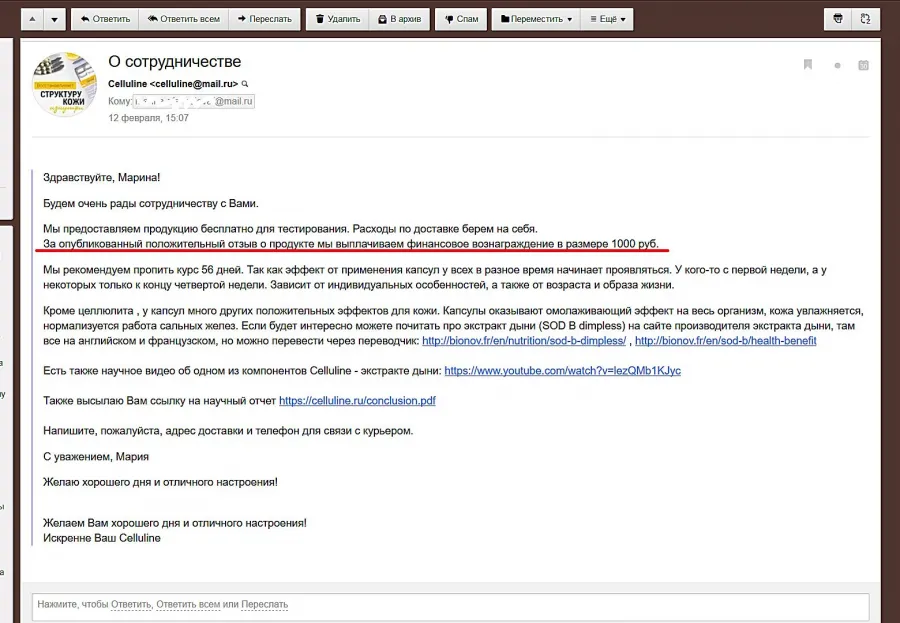The height and width of the screenshot is (623, 900).
Task: Click Ответить всем in toolbar
Action: [x=184, y=19]
